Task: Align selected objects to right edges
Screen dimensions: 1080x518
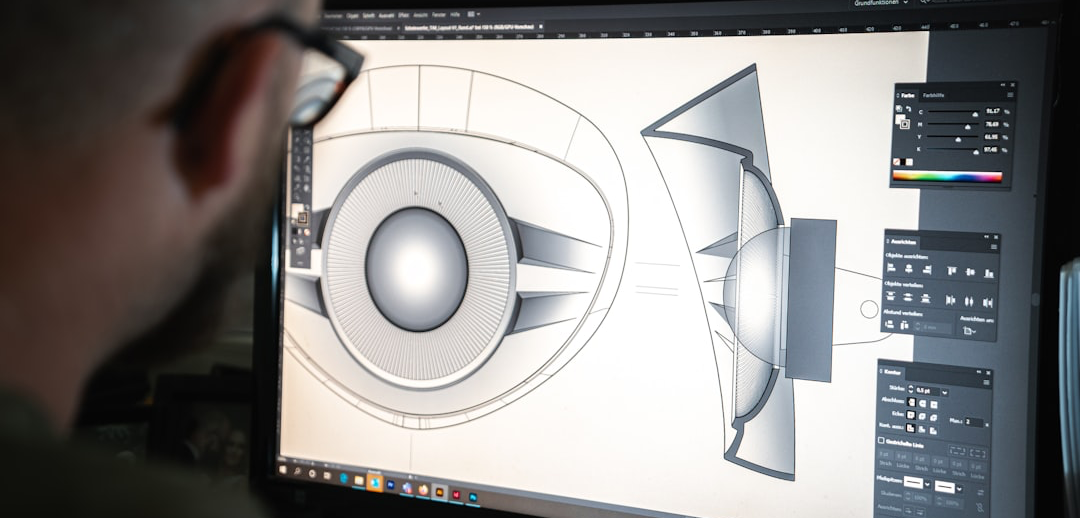Action: coord(927,270)
